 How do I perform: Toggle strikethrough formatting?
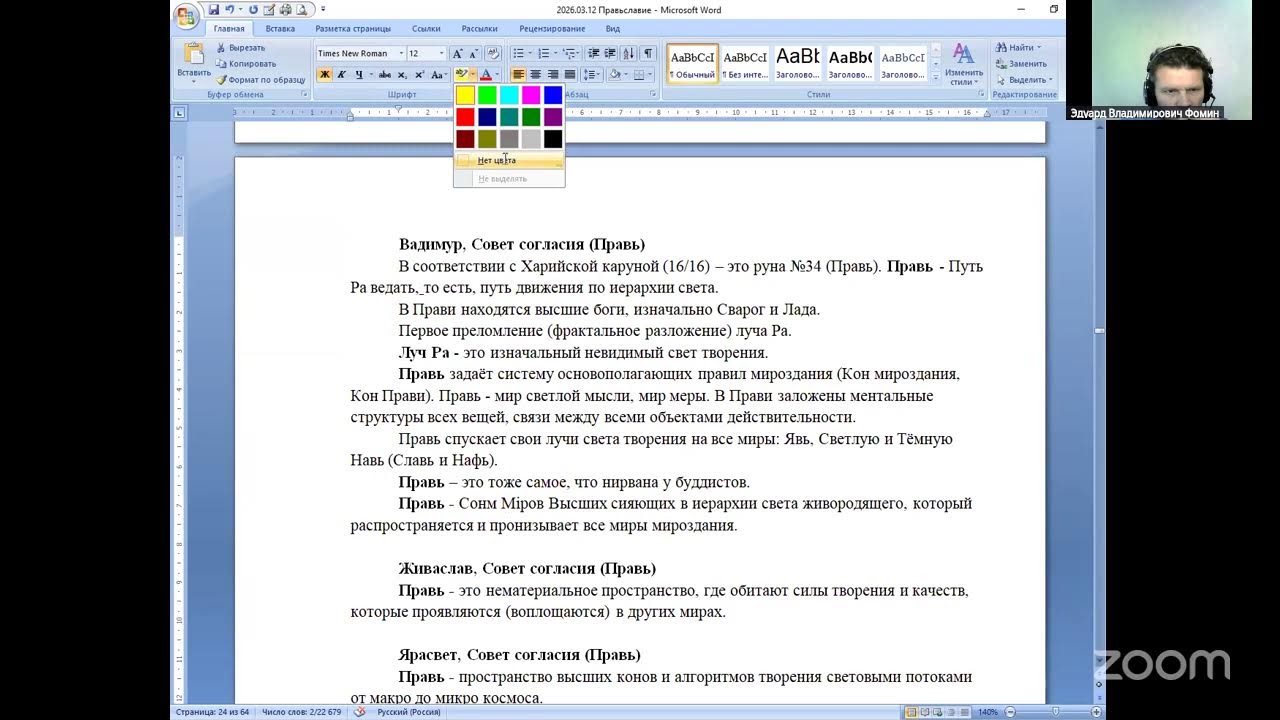[384, 74]
